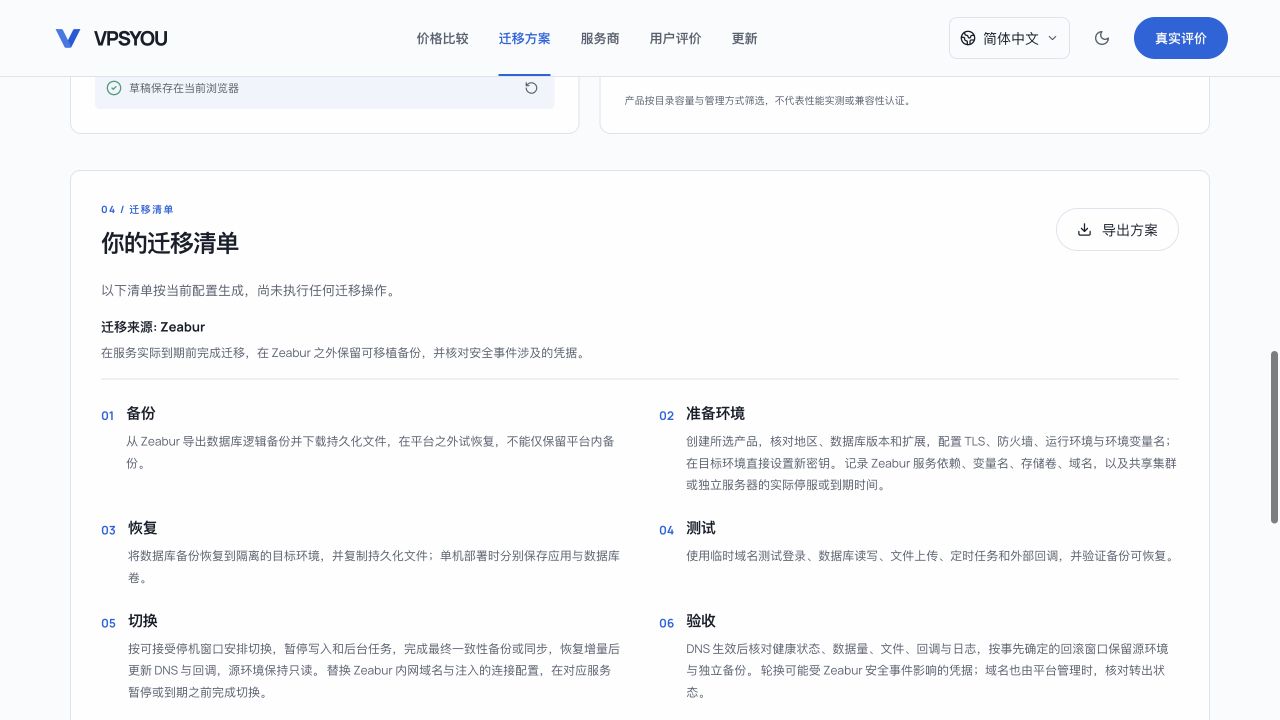Switch to the 更新 nav tab

click(x=744, y=38)
